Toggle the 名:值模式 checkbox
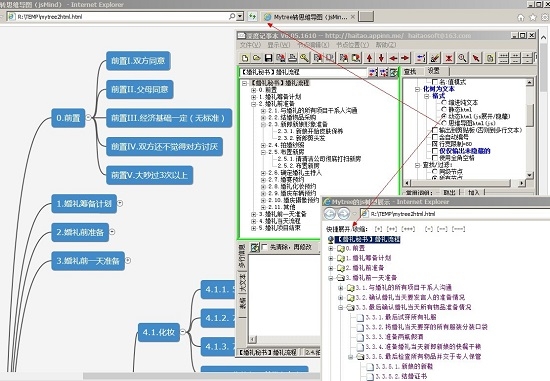Viewport: 550px width, 381px height. [435, 82]
